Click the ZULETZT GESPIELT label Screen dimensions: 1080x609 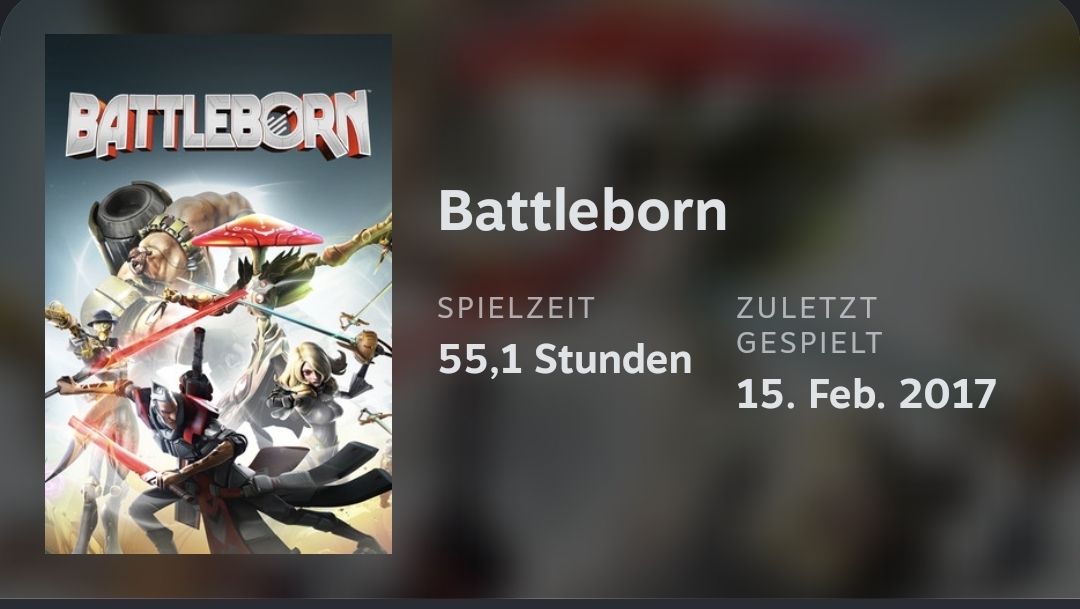coord(809,325)
